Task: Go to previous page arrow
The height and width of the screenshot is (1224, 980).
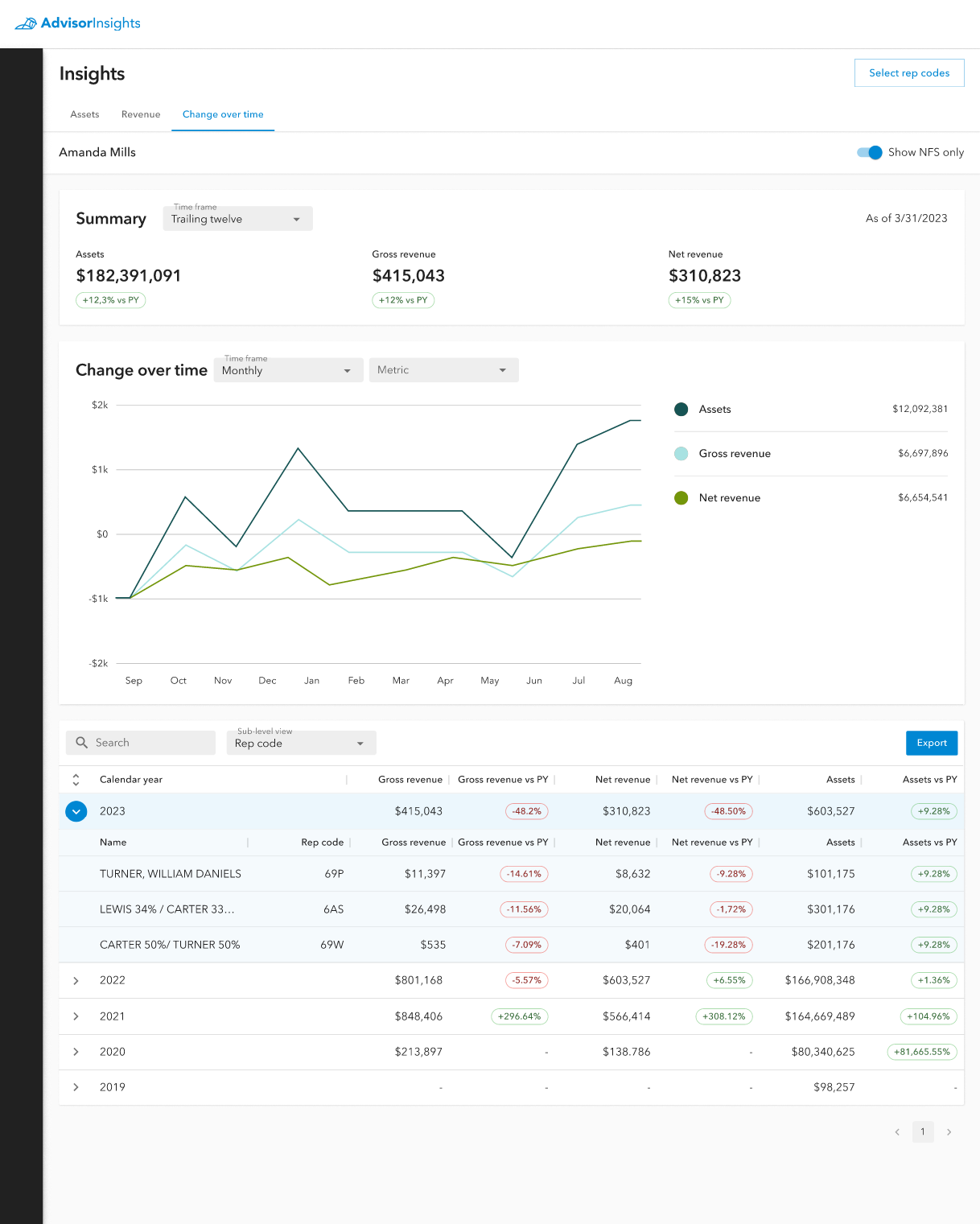Action: coord(897,1132)
